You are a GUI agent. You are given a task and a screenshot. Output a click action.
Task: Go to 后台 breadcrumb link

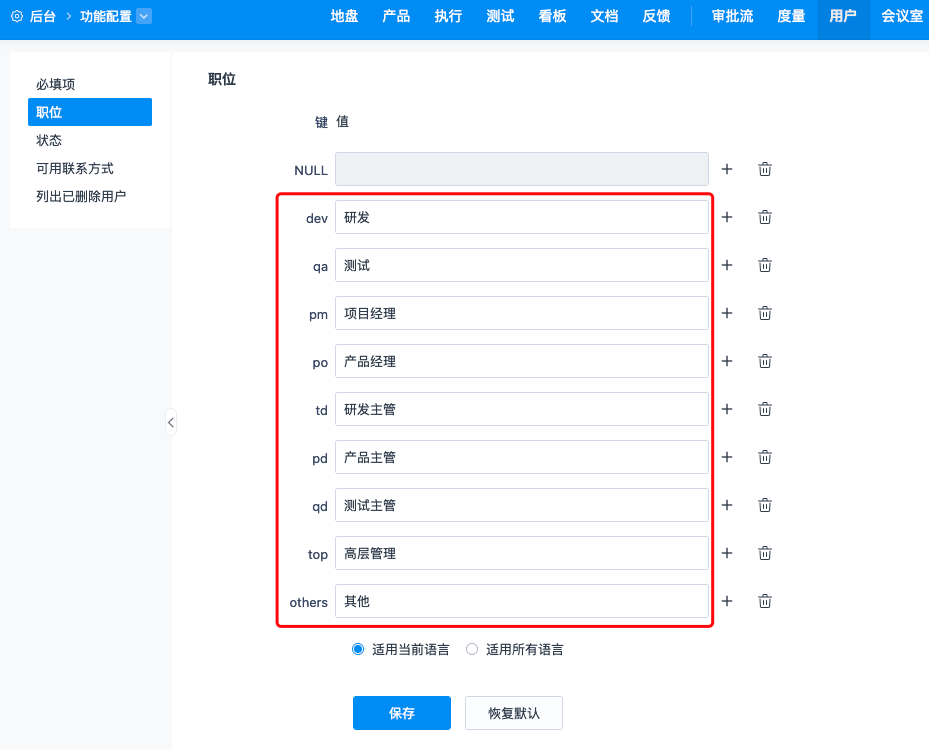[x=43, y=17]
